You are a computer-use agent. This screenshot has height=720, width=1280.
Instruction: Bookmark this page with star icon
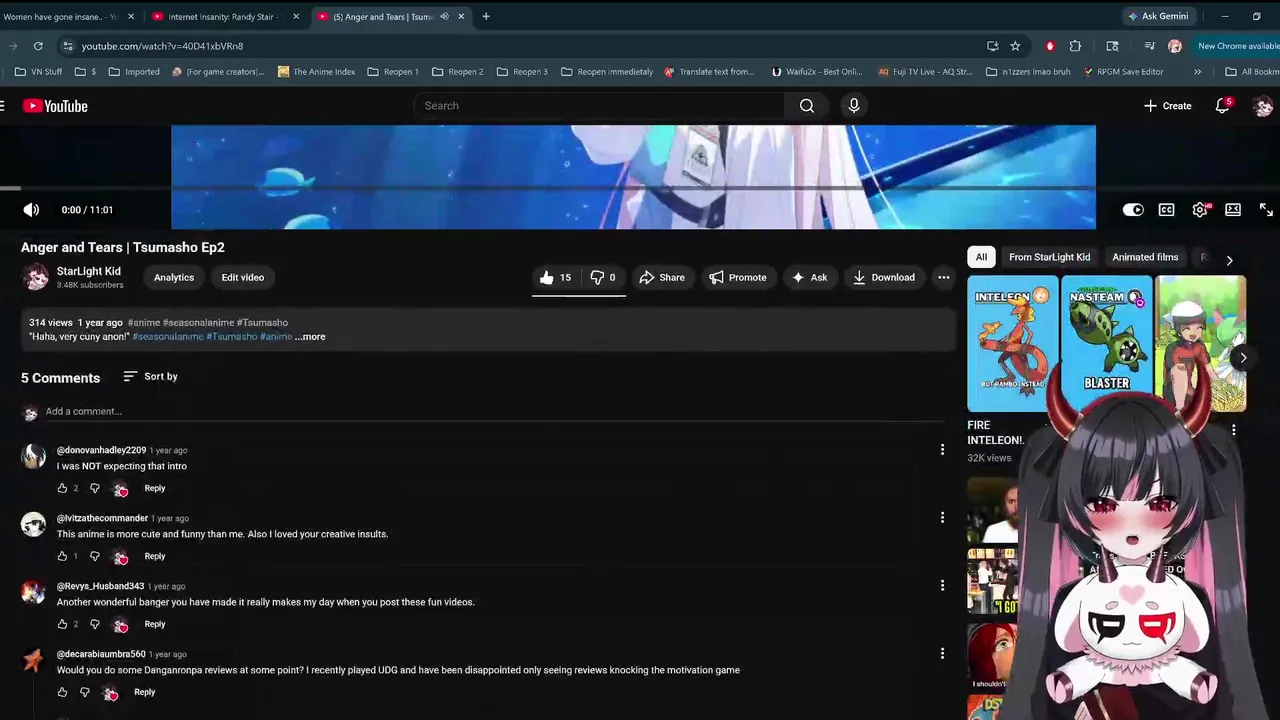1015,46
